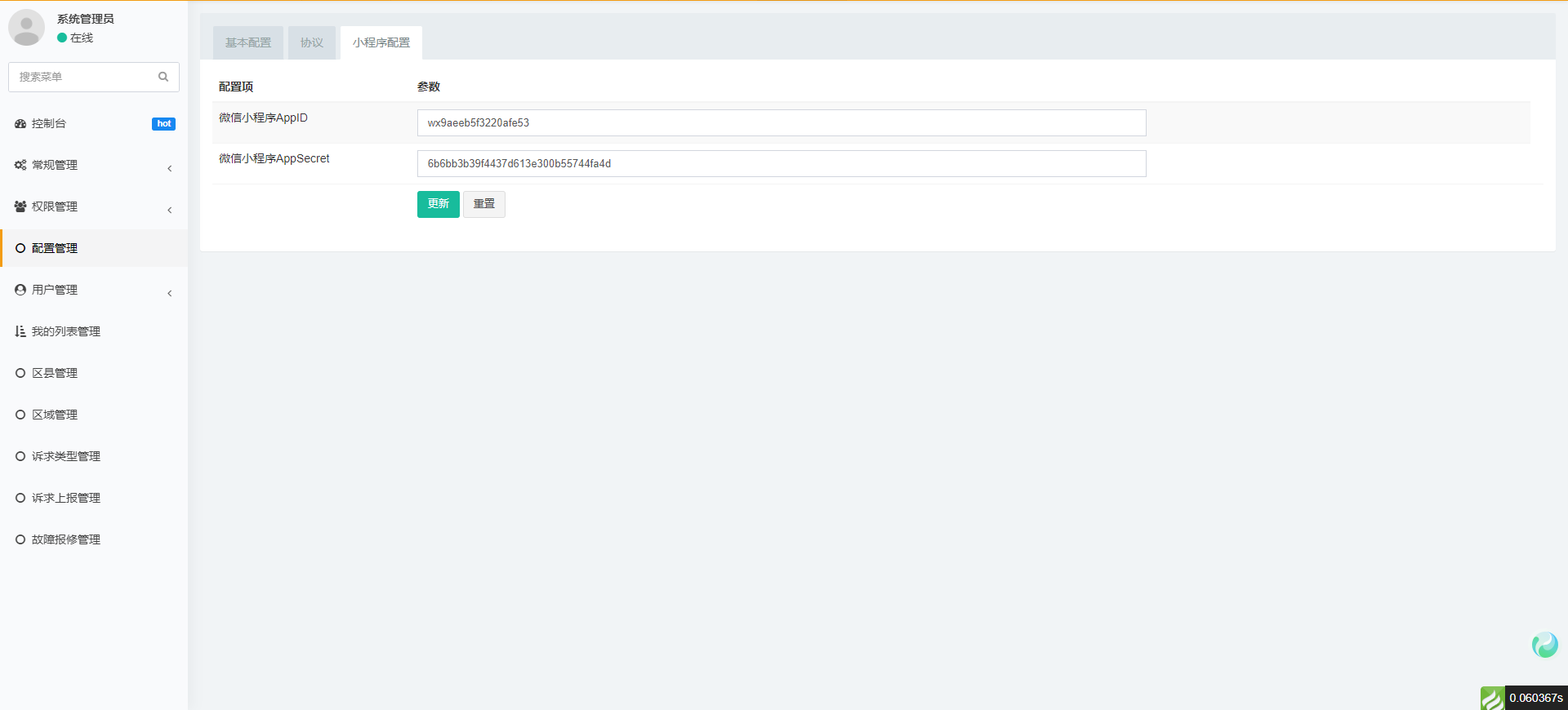The width and height of the screenshot is (1568, 710).
Task: Expand the 权限管理 submenu chevron
Action: 170,210
